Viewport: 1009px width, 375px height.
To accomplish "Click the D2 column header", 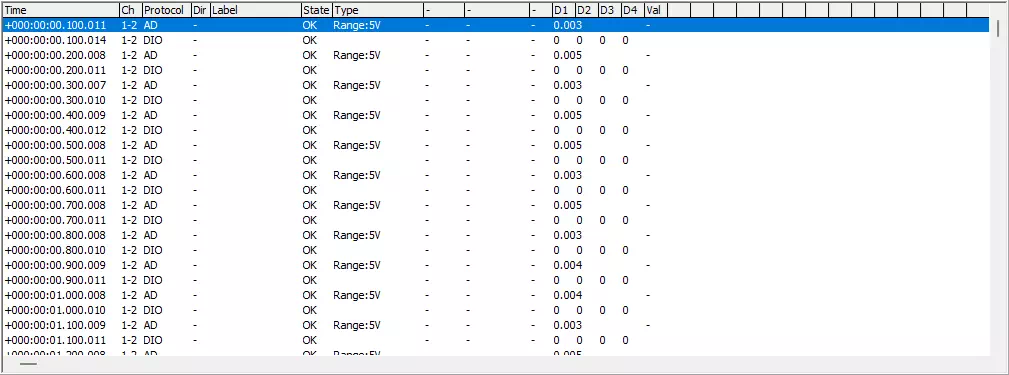I will pos(586,10).
